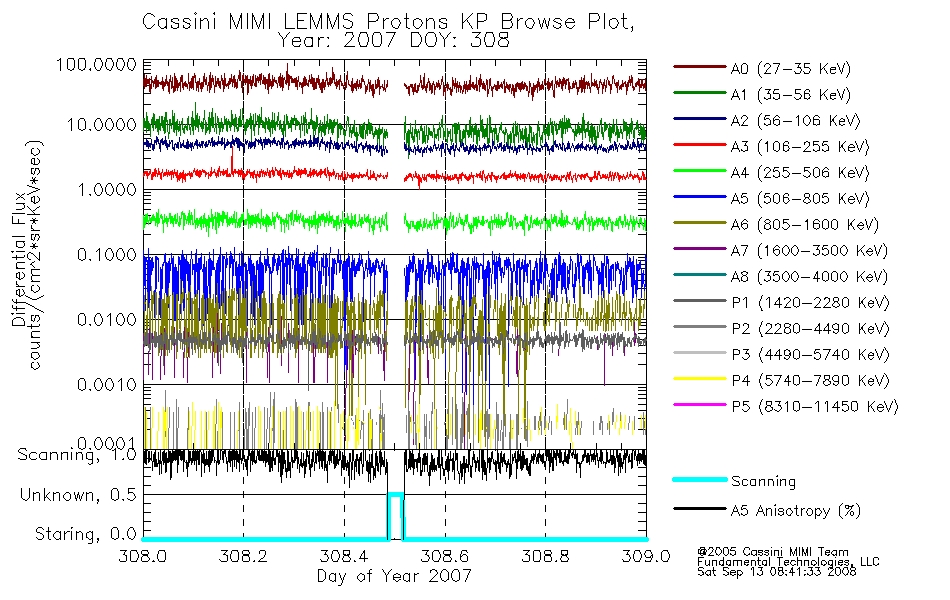Click the A6 (805-1600 KeV) legend label
This screenshot has width=950, height=600.
click(805, 225)
